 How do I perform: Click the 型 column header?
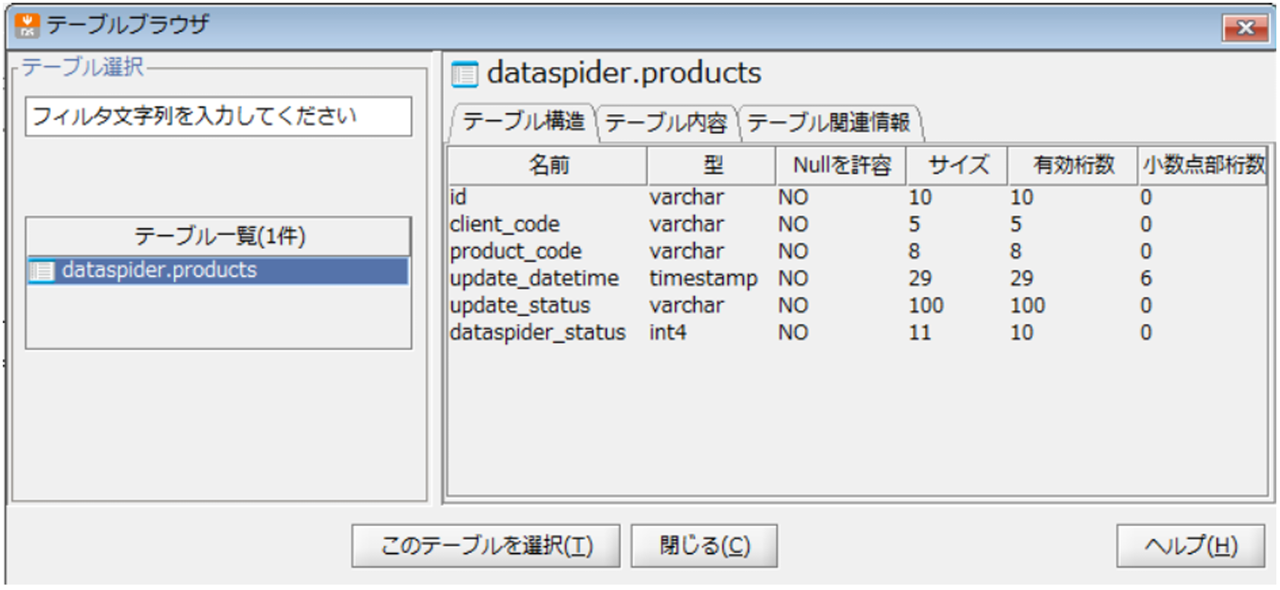[711, 166]
